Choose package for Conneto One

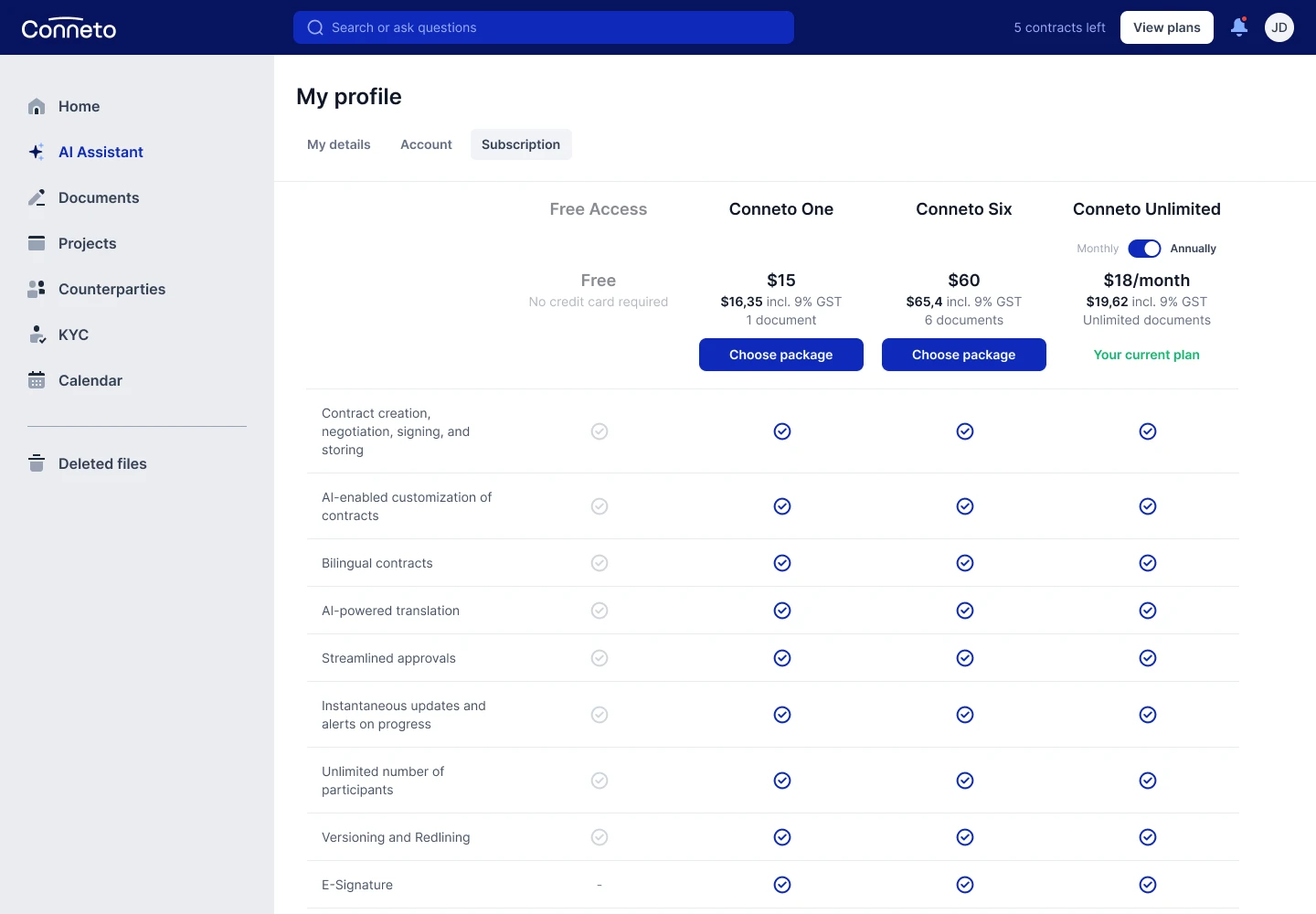pyautogui.click(x=781, y=355)
